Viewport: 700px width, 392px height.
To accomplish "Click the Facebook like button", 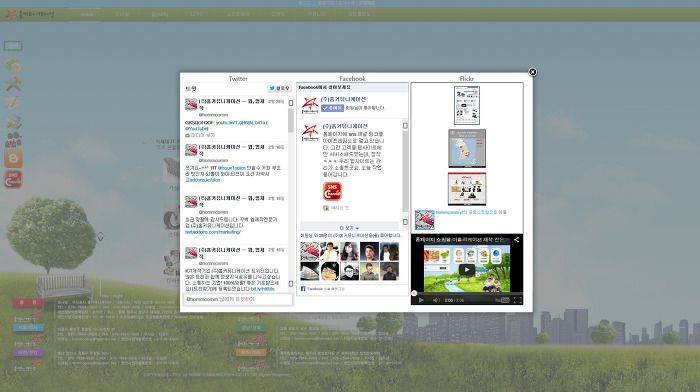I will [x=333, y=108].
